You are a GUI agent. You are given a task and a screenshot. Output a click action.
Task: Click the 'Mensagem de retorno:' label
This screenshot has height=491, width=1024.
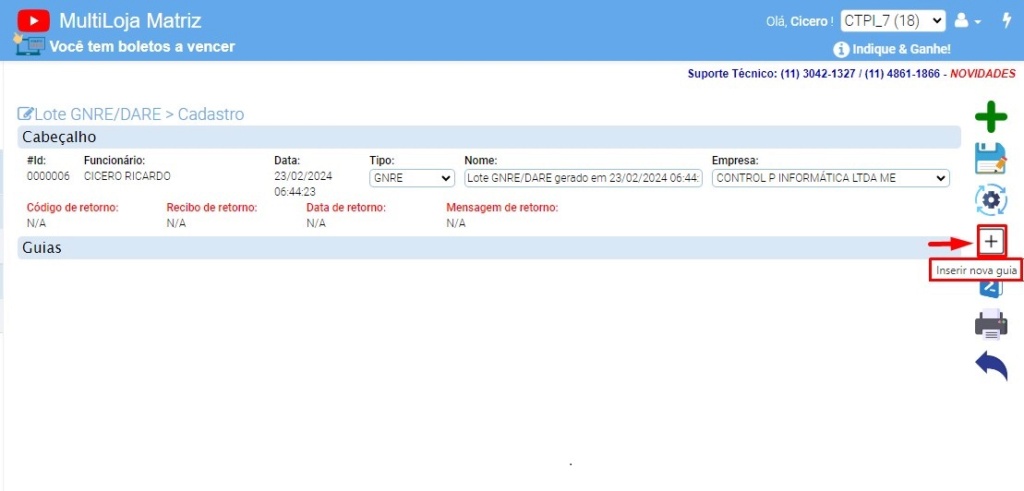(x=502, y=208)
